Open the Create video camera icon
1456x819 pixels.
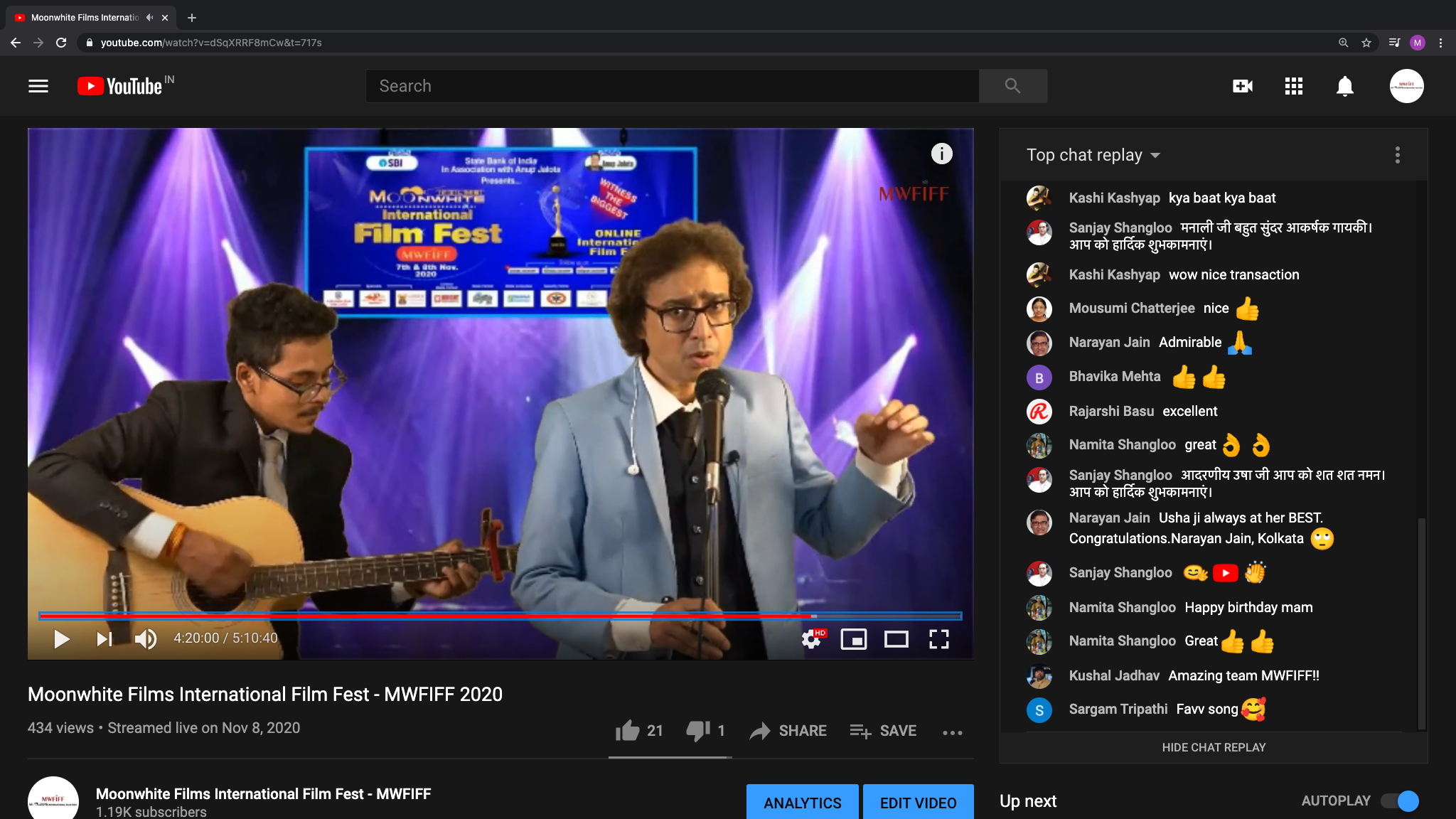pyautogui.click(x=1242, y=86)
